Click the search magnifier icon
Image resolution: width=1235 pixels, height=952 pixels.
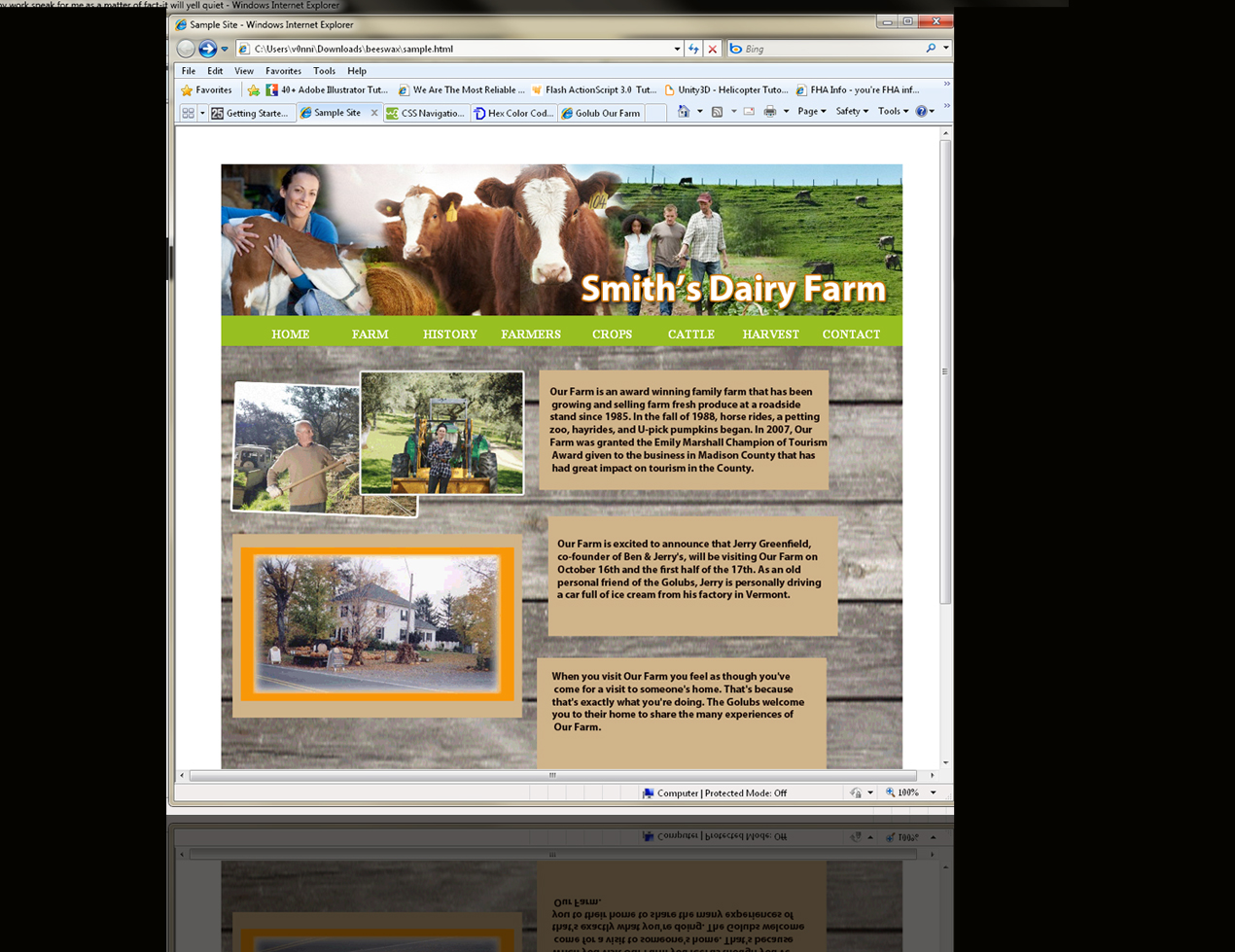(931, 48)
